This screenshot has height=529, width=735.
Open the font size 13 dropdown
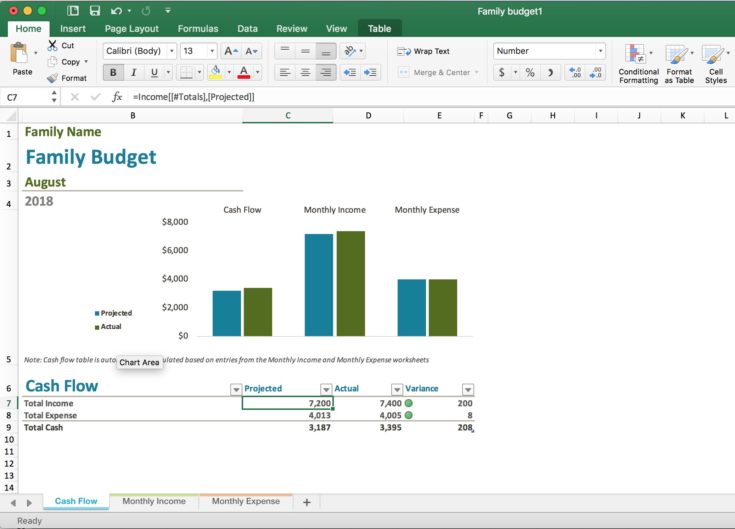[212, 51]
